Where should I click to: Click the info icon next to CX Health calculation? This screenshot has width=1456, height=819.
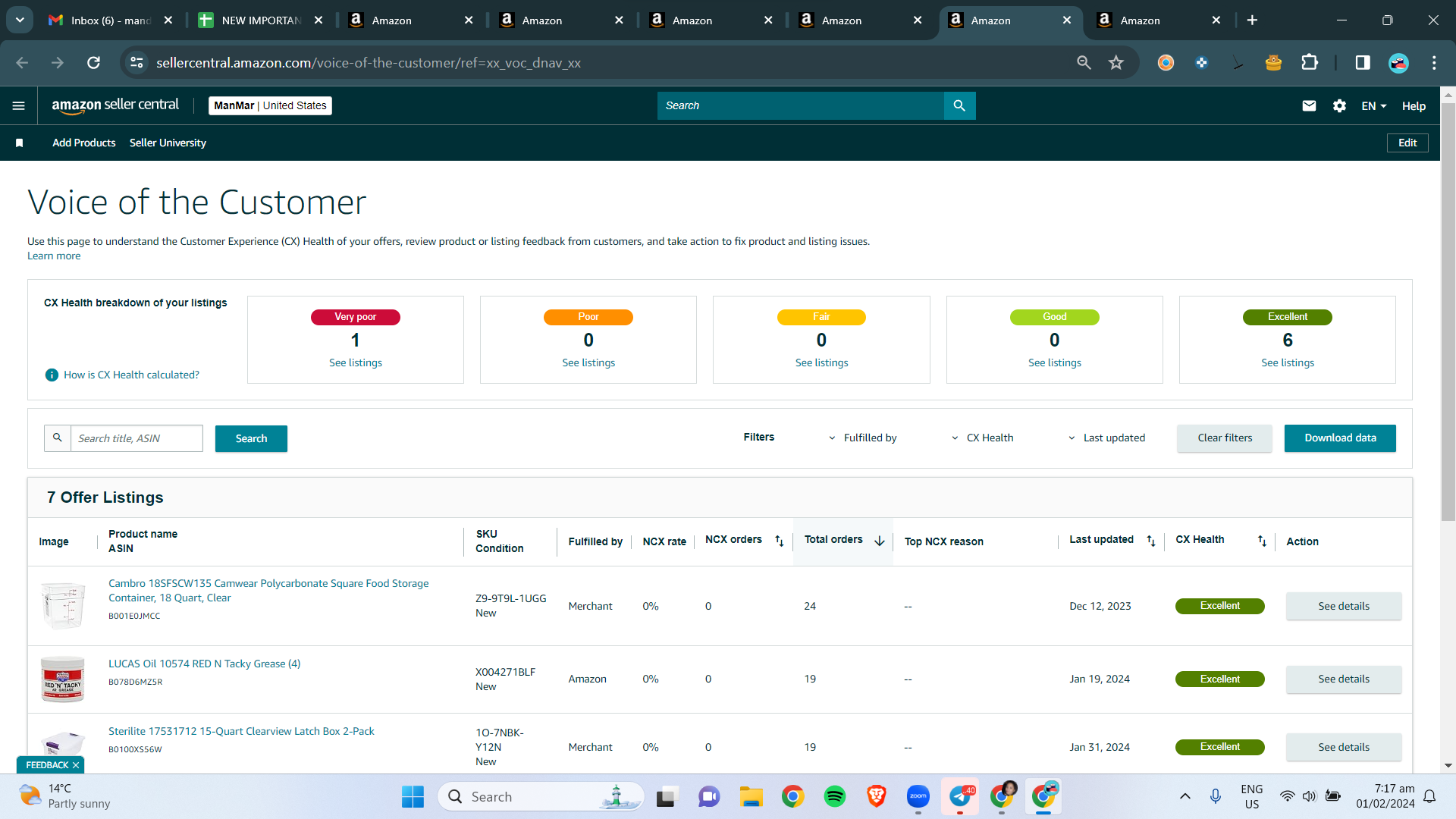click(x=52, y=375)
